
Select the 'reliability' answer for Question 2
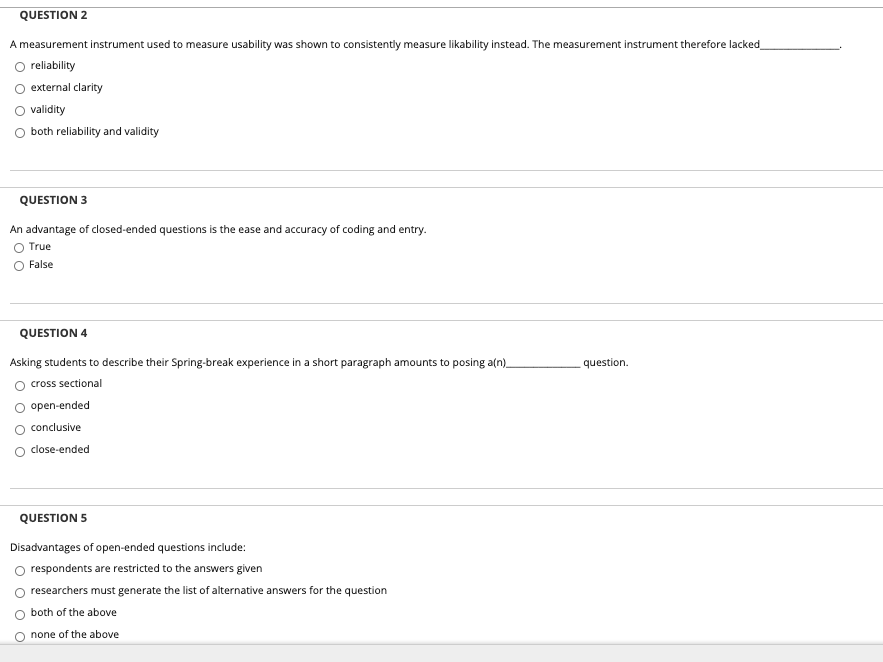pyautogui.click(x=20, y=67)
